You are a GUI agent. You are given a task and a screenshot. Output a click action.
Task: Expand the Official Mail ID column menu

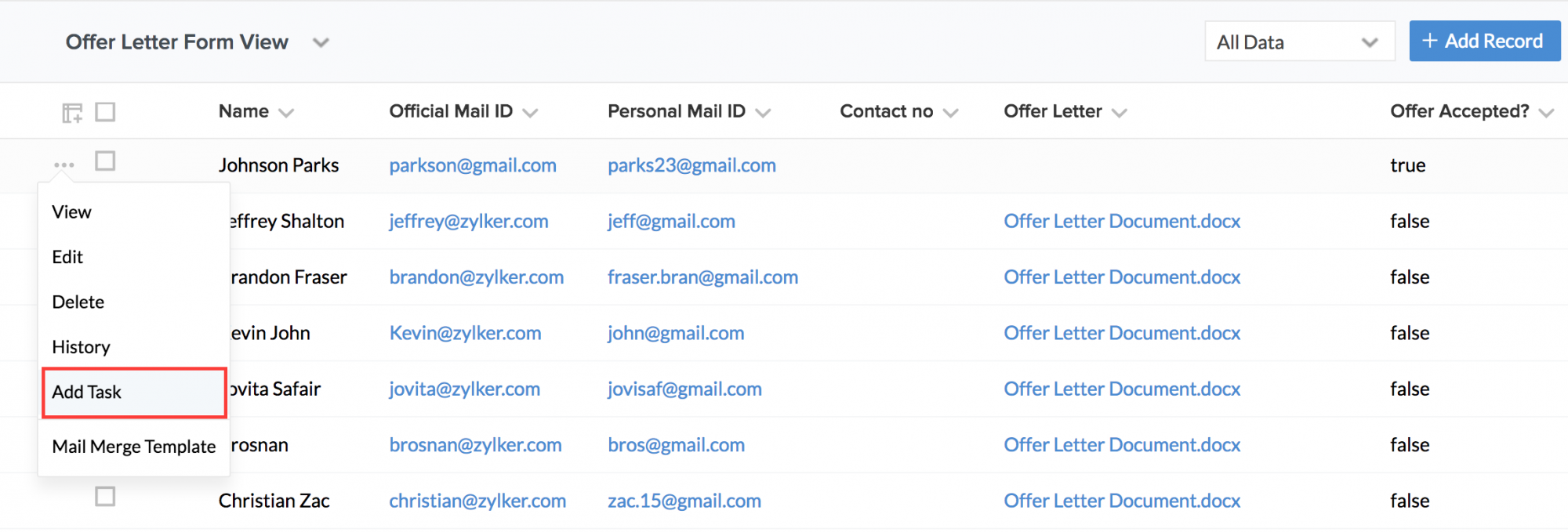[531, 113]
